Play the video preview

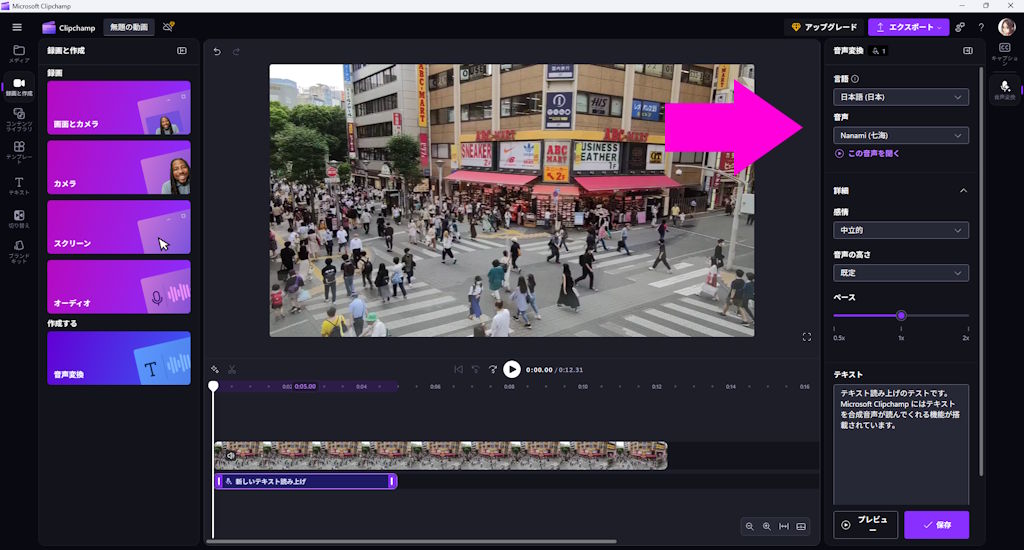(512, 370)
